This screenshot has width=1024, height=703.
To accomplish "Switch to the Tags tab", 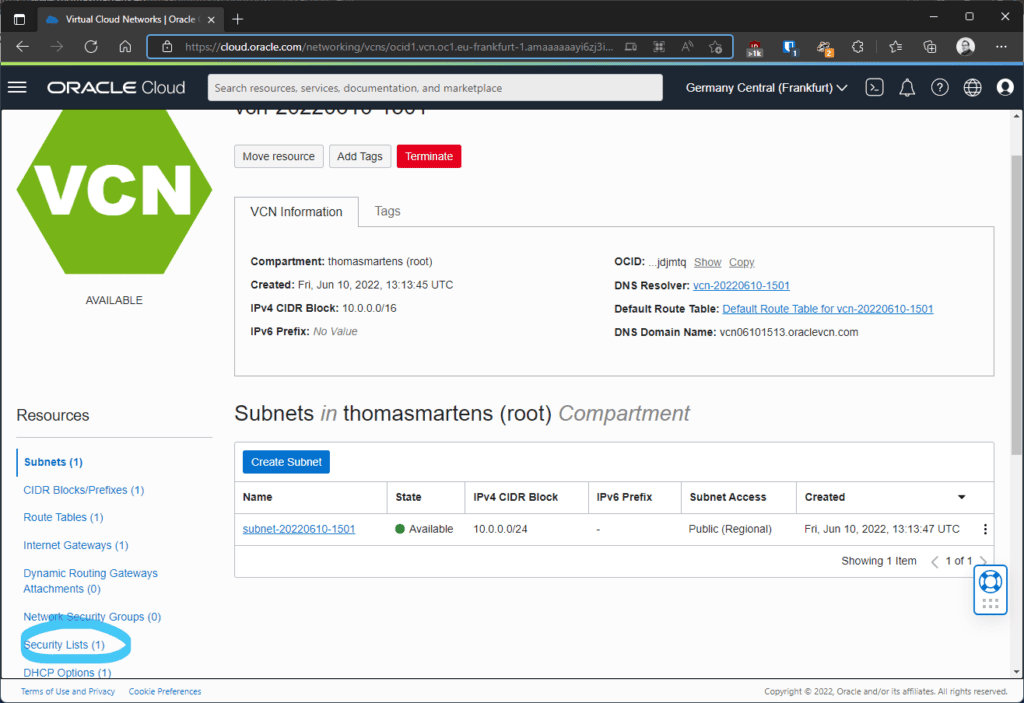I will 387,211.
